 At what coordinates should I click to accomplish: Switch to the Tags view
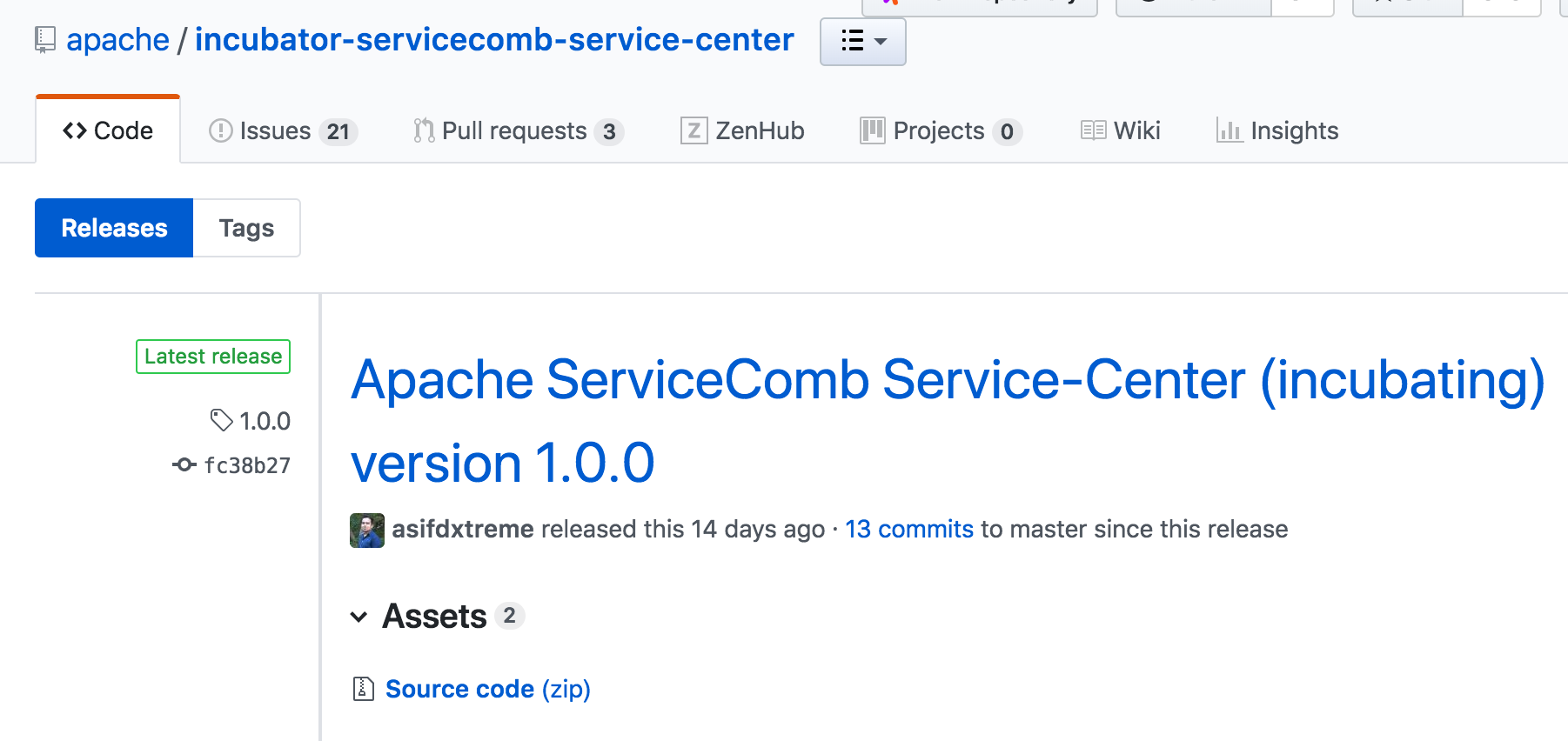(246, 228)
